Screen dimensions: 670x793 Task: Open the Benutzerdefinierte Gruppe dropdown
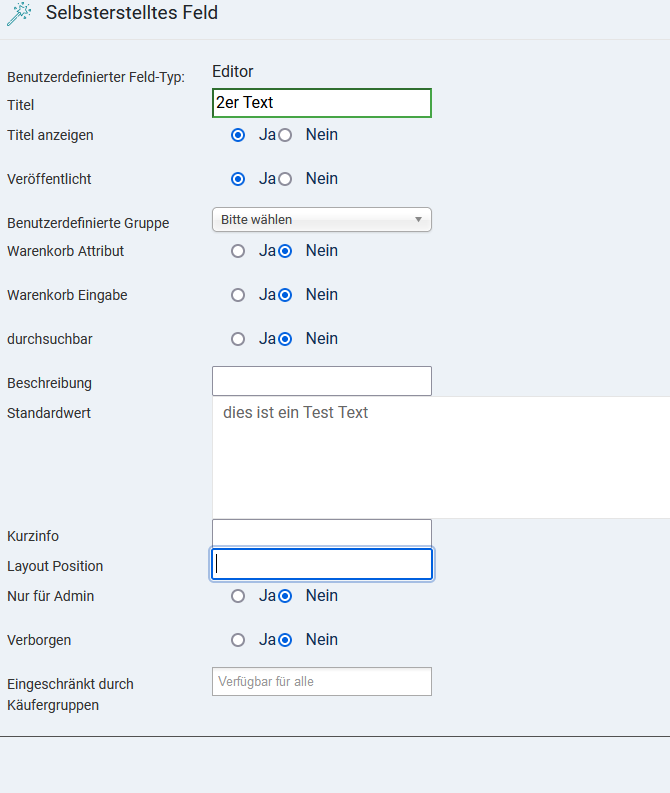[321, 220]
